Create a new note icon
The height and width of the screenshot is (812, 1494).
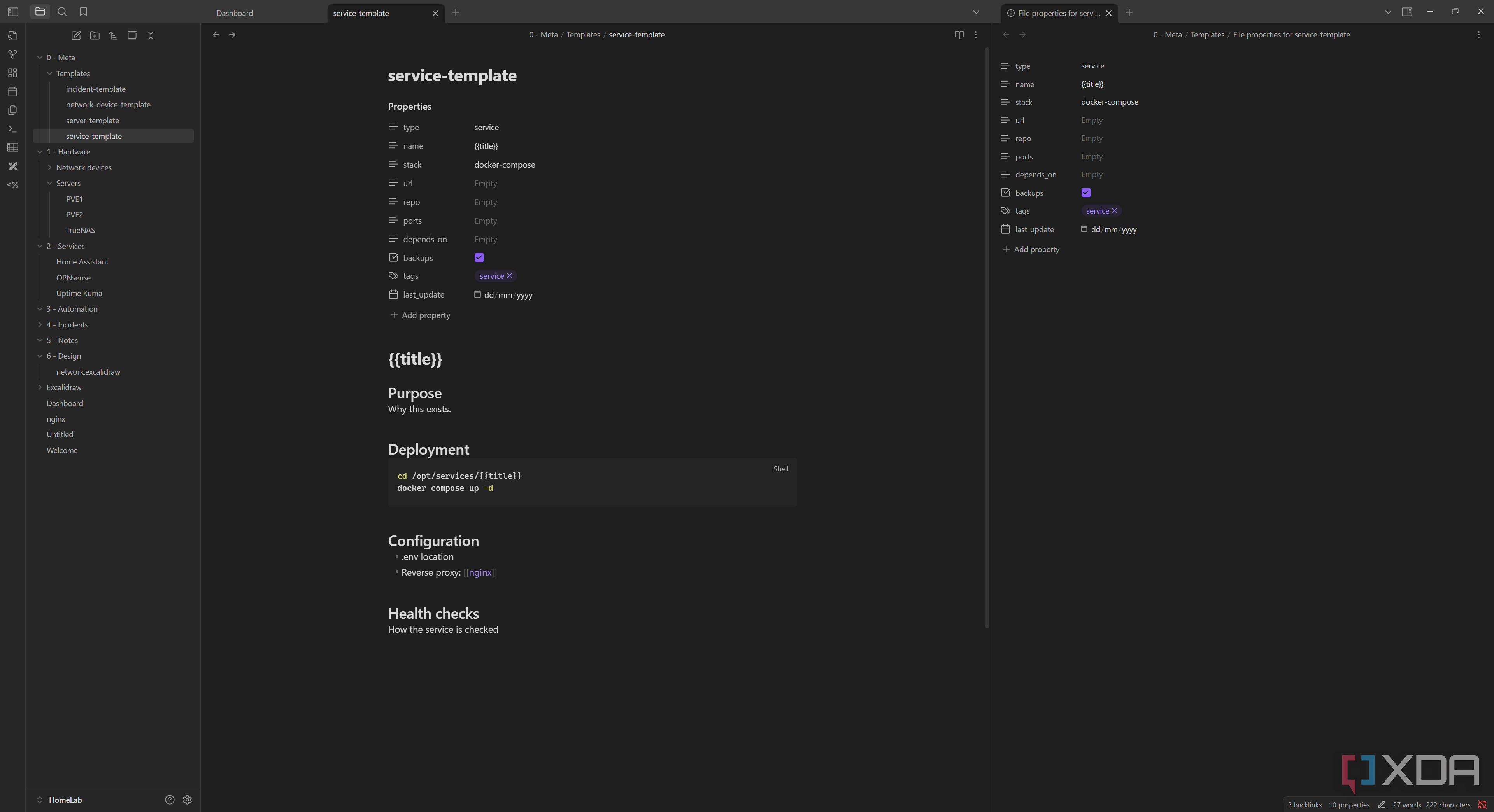coord(76,35)
